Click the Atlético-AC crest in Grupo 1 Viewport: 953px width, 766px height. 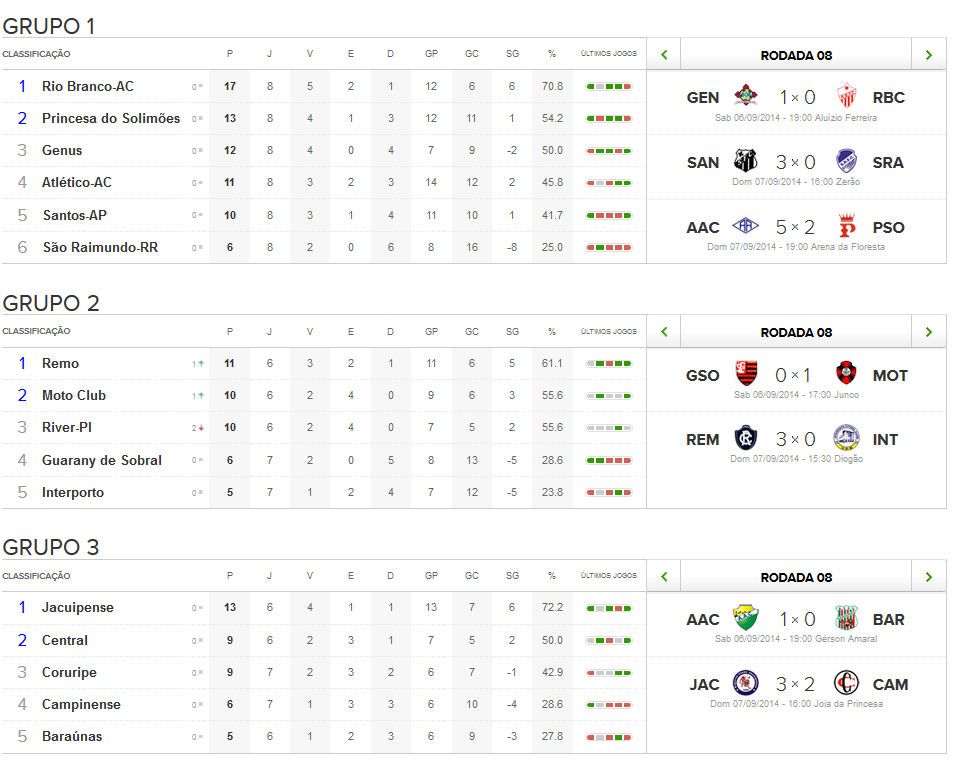pyautogui.click(x=747, y=227)
